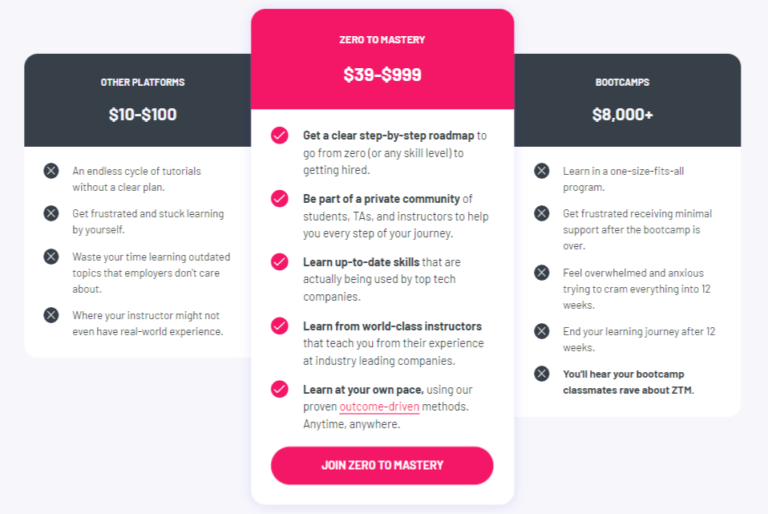Select the BOOTCAMPS column header
Image resolution: width=768 pixels, height=514 pixels.
[x=622, y=82]
